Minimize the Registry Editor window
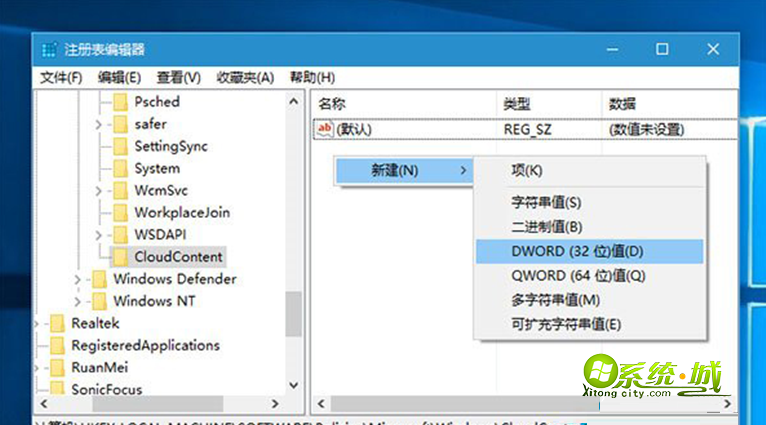 click(x=613, y=49)
